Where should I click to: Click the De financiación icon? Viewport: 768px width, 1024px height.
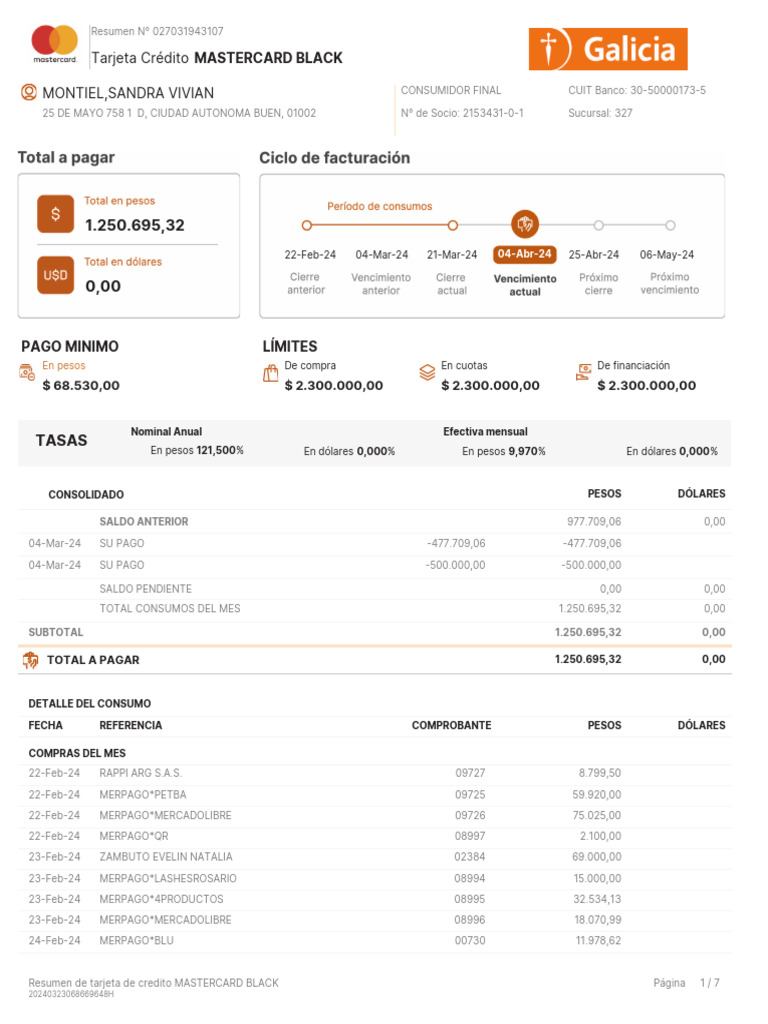click(x=583, y=373)
